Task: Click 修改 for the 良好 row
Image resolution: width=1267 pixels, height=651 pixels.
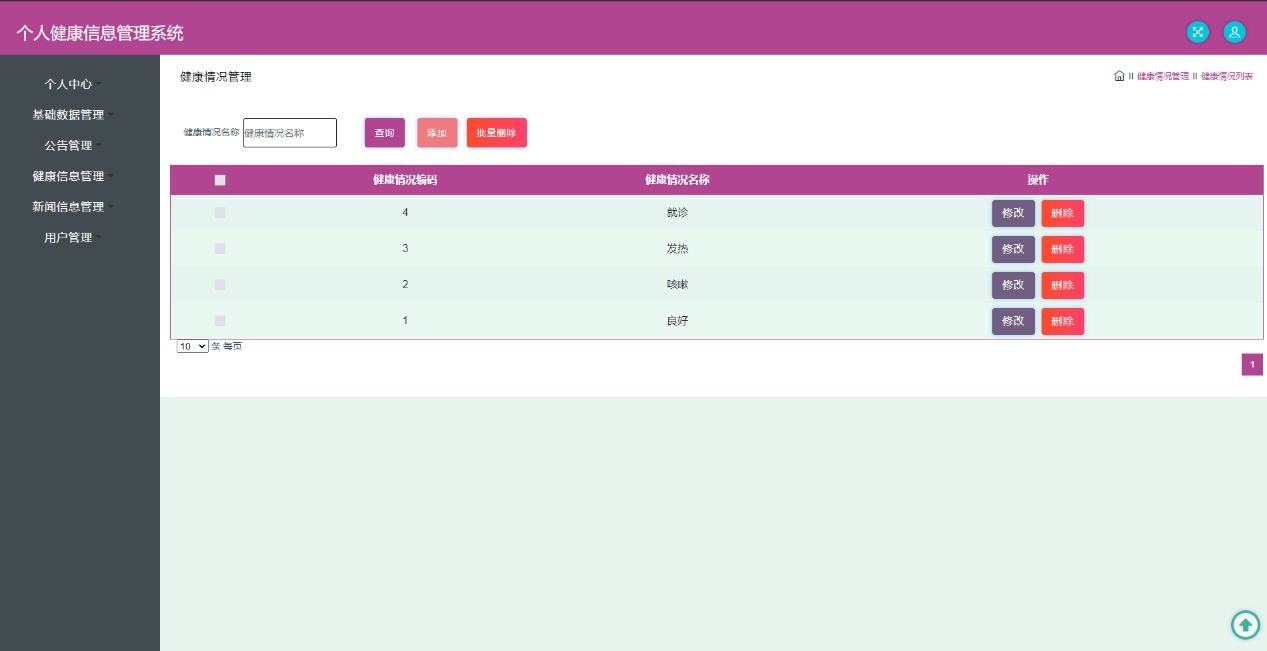Action: (1013, 321)
